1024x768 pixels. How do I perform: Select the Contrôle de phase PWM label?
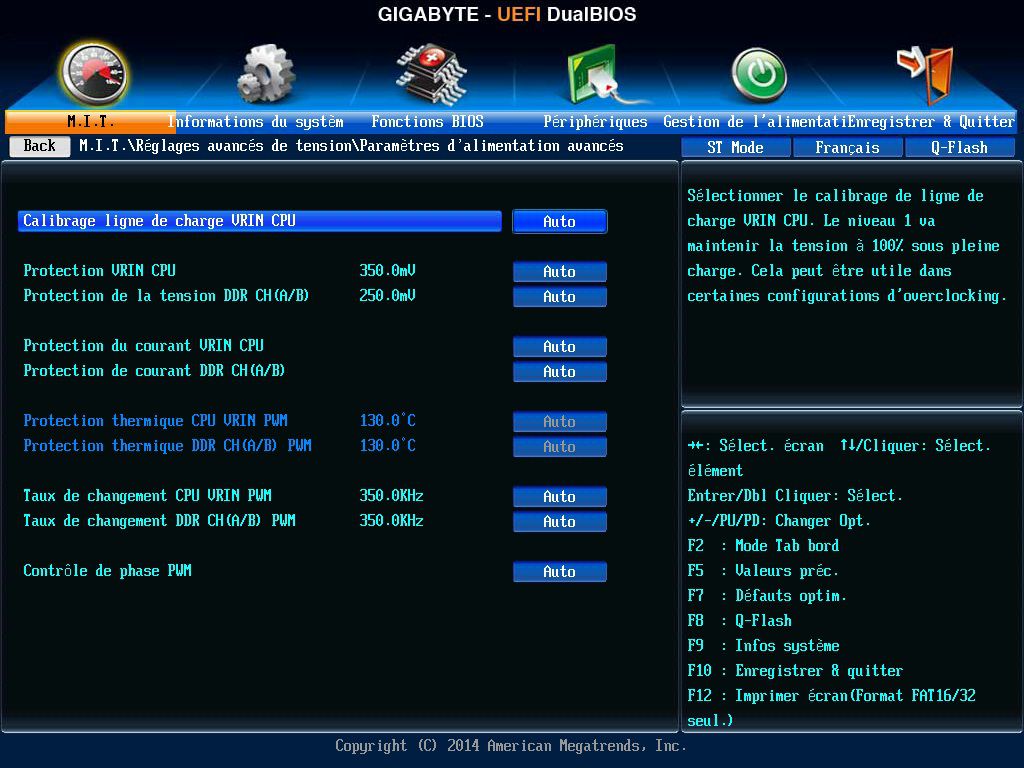pyautogui.click(x=107, y=571)
